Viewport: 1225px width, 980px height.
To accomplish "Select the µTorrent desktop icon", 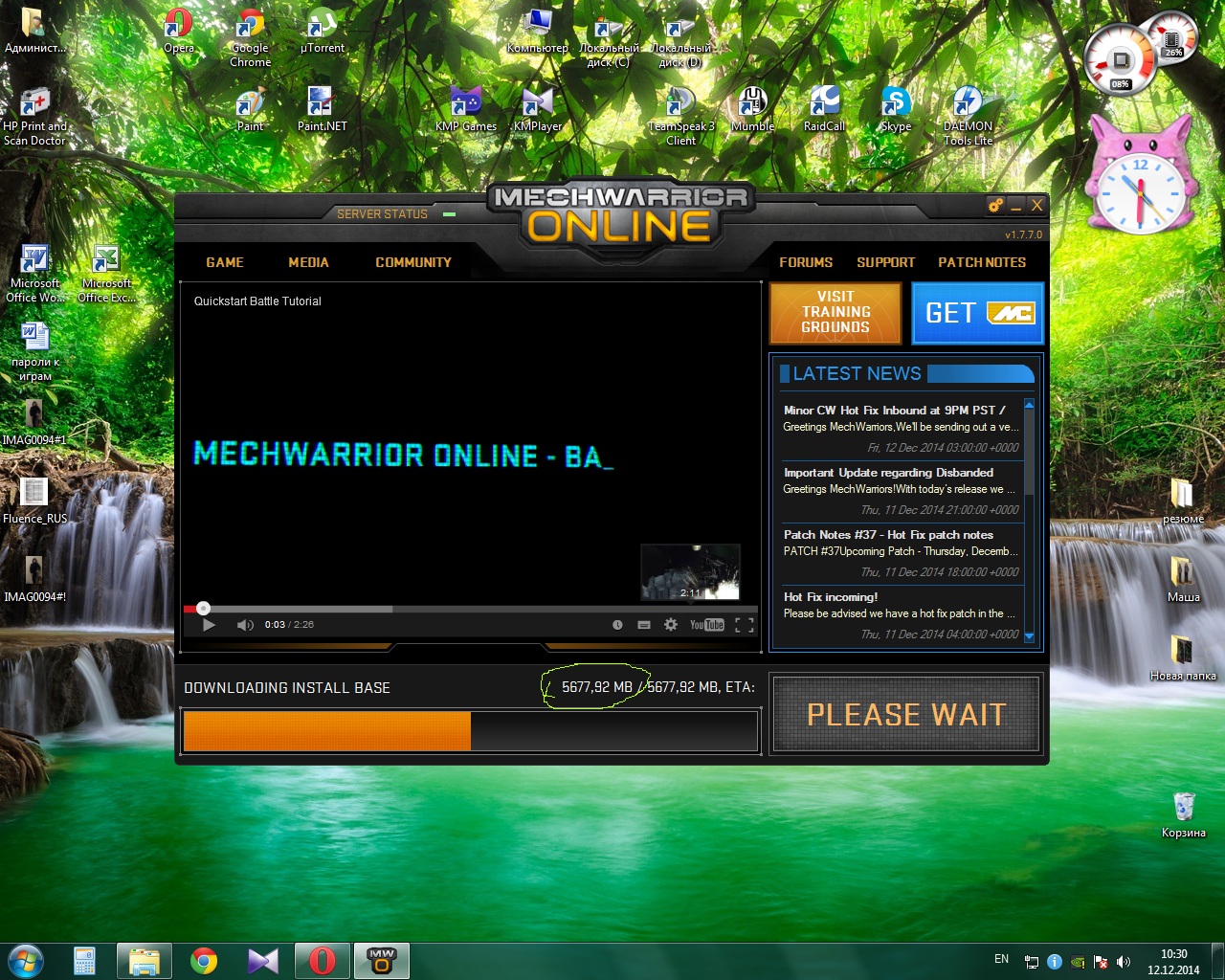I will (x=322, y=31).
